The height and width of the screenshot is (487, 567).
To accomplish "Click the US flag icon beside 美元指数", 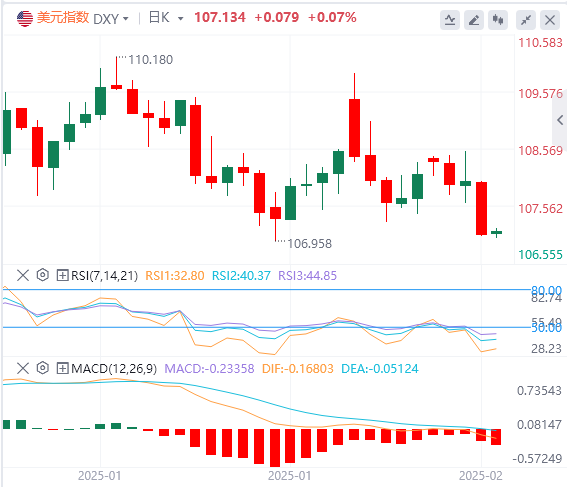I will 25,18.
